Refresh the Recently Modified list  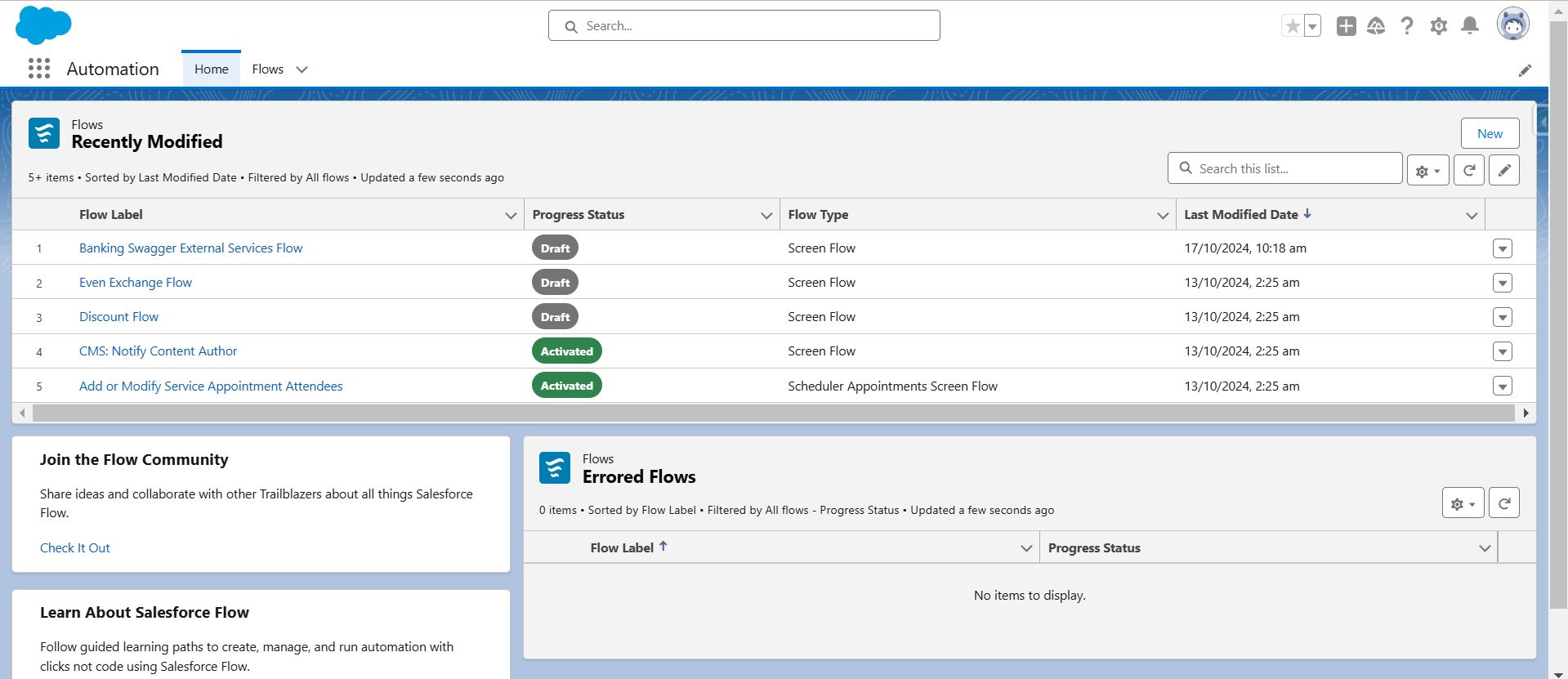tap(1469, 170)
